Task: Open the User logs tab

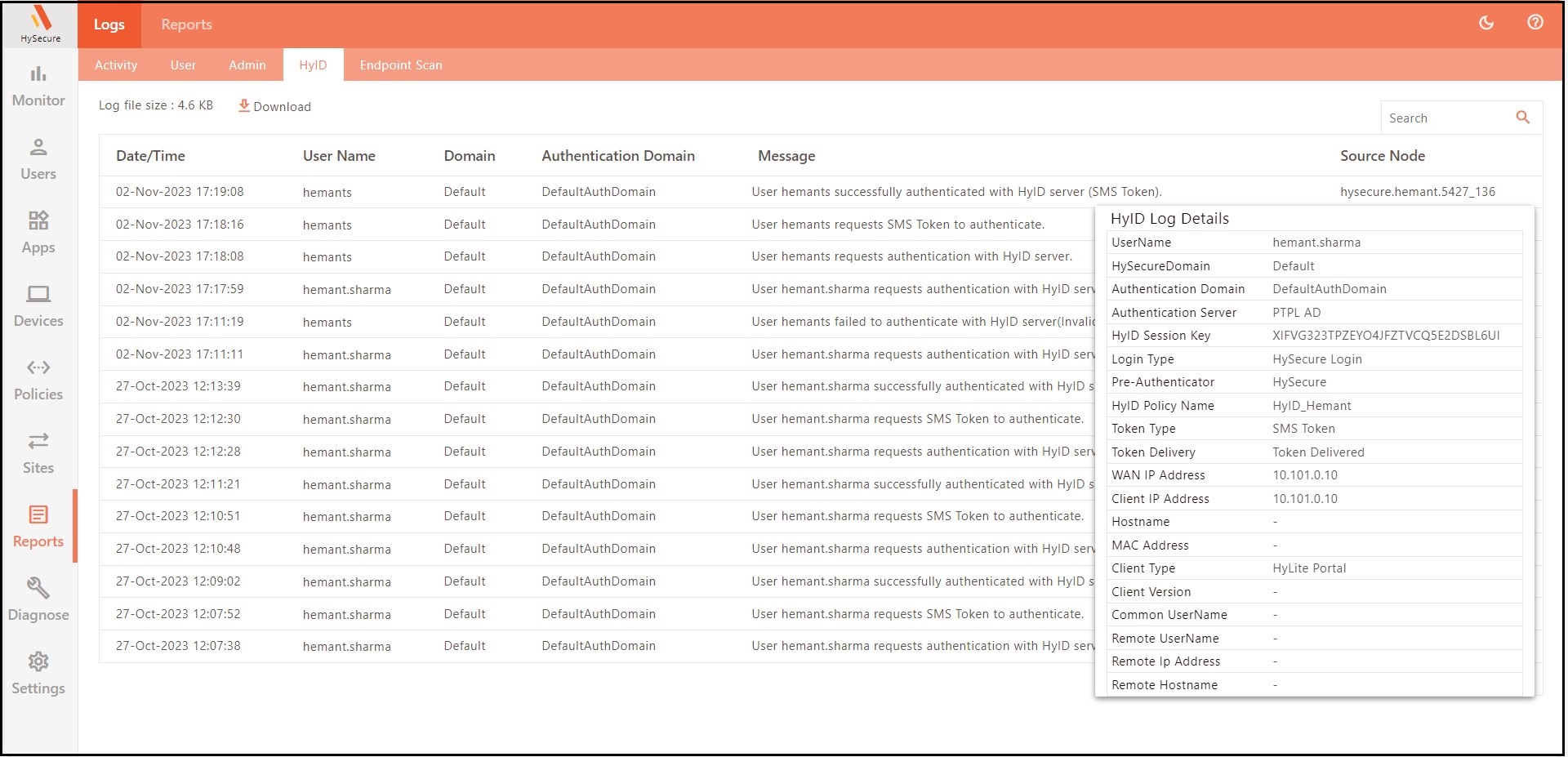Action: (183, 65)
